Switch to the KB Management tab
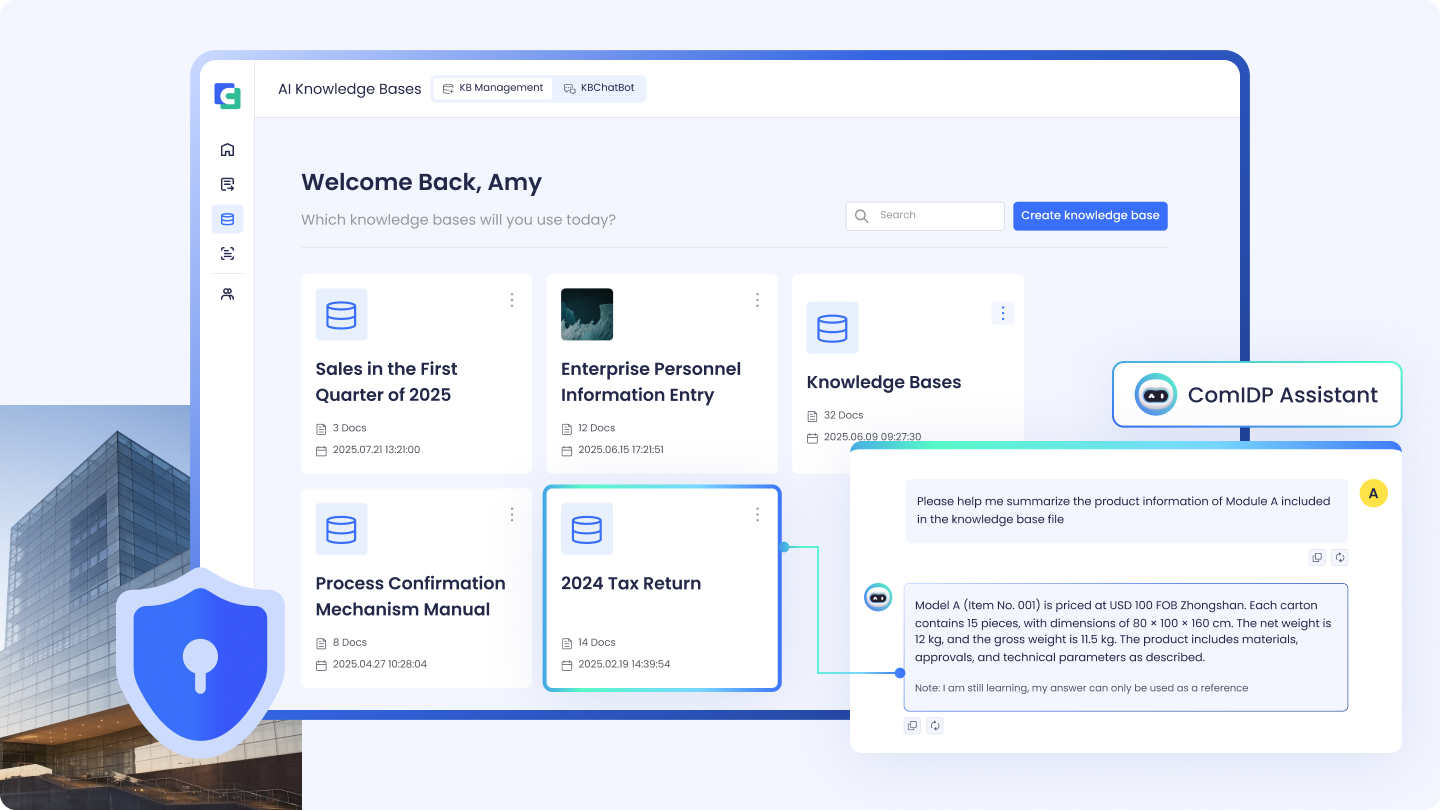 point(492,88)
